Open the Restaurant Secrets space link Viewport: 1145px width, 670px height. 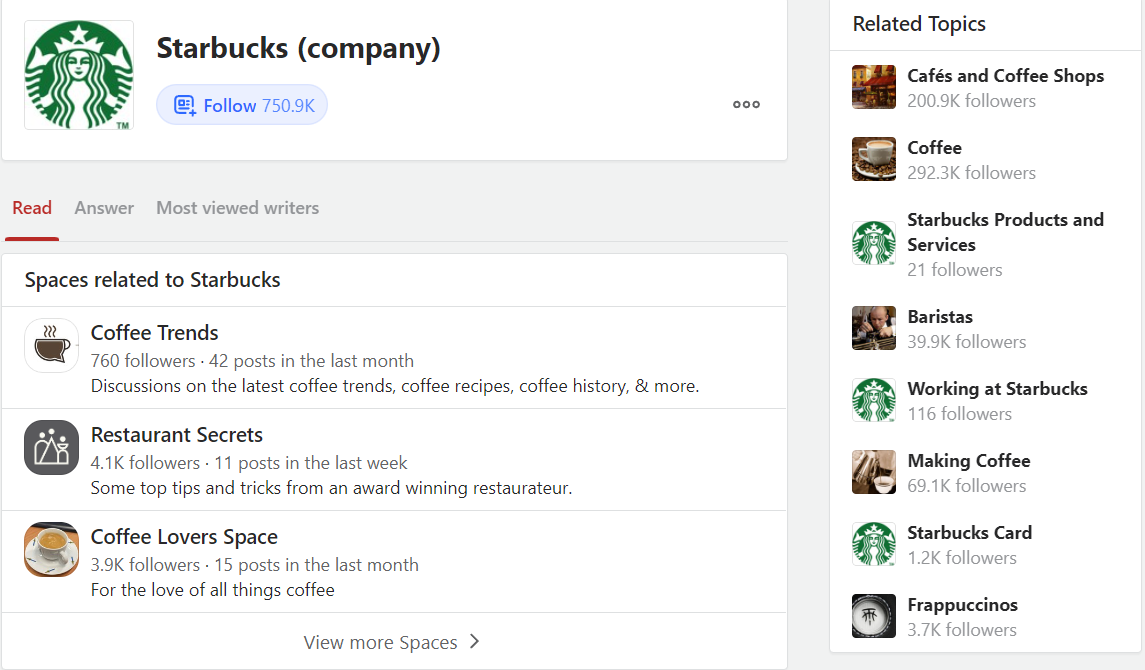point(177,435)
